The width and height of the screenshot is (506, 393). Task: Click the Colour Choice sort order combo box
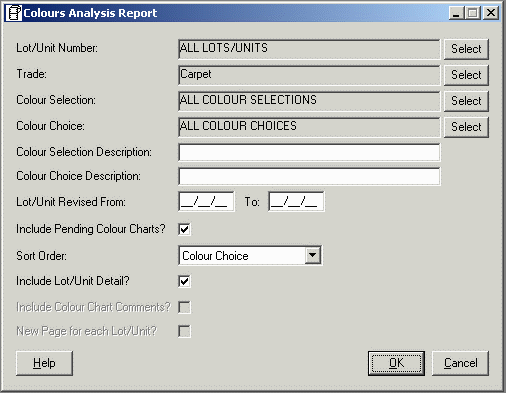click(x=250, y=256)
